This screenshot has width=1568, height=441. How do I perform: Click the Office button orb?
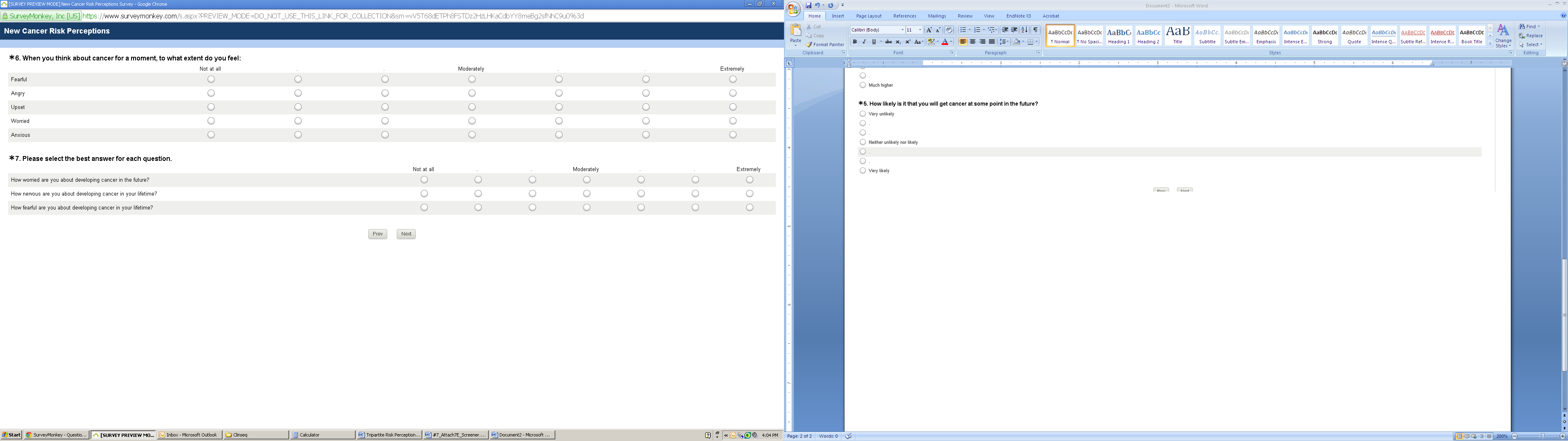click(793, 9)
